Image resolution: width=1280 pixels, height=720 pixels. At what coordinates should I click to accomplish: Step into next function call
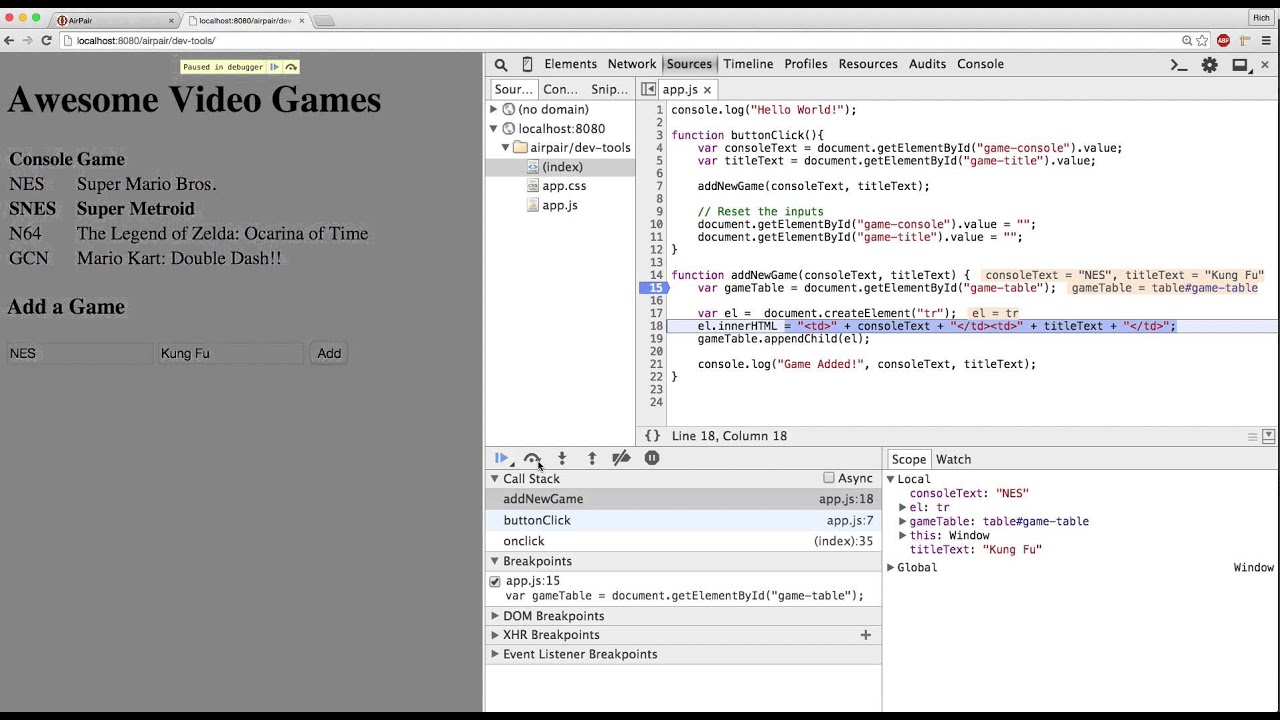[562, 458]
